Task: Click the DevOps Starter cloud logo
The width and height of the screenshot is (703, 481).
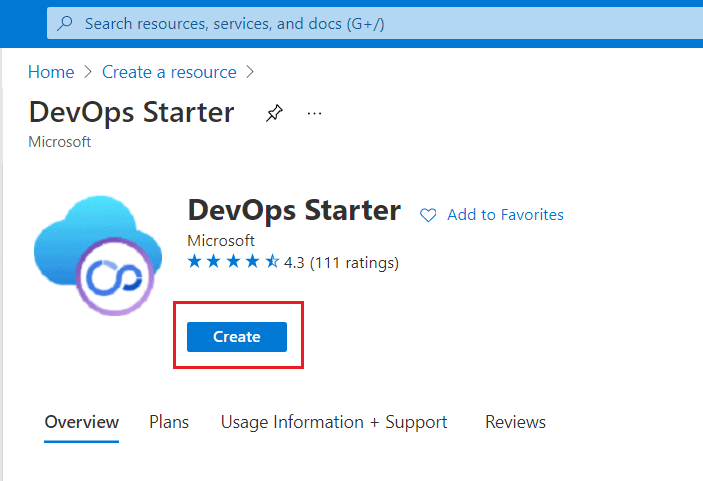Action: point(98,255)
